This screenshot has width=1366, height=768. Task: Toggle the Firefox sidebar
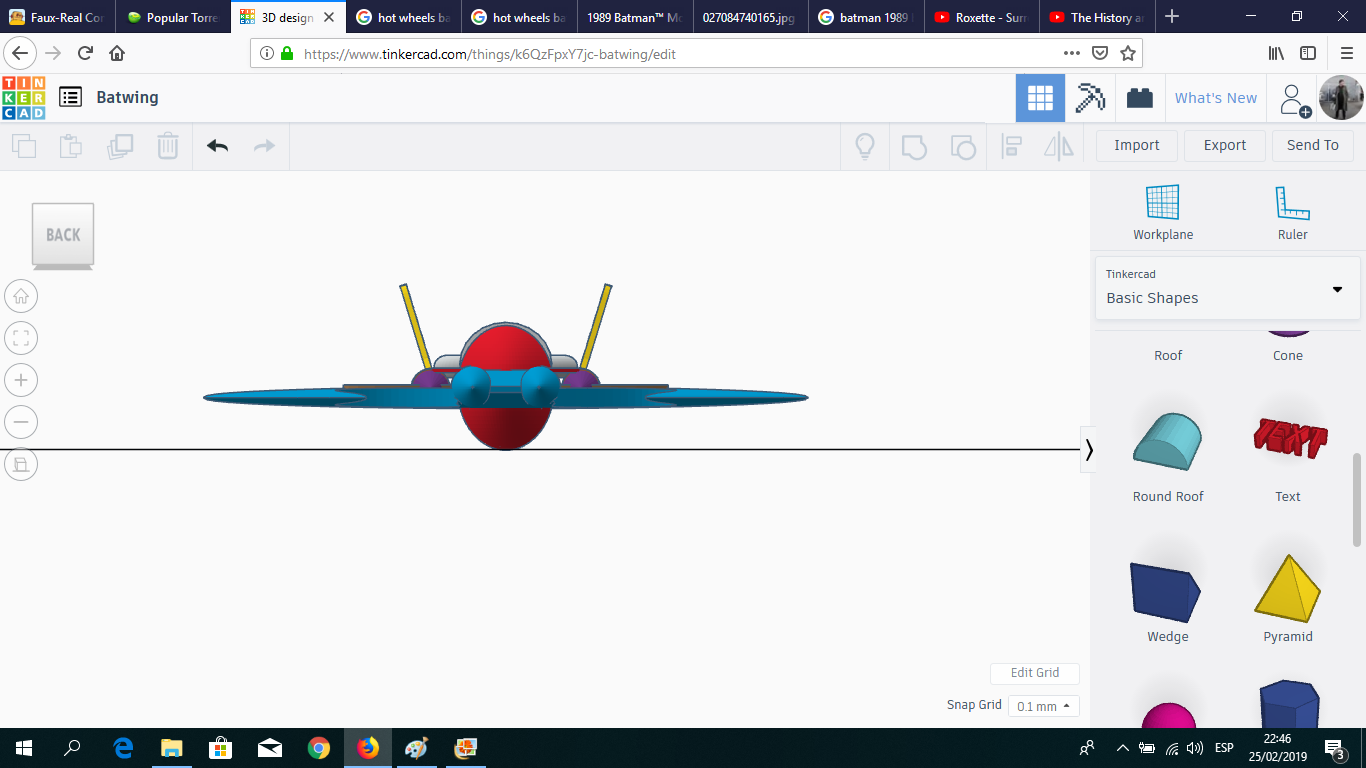[1308, 53]
